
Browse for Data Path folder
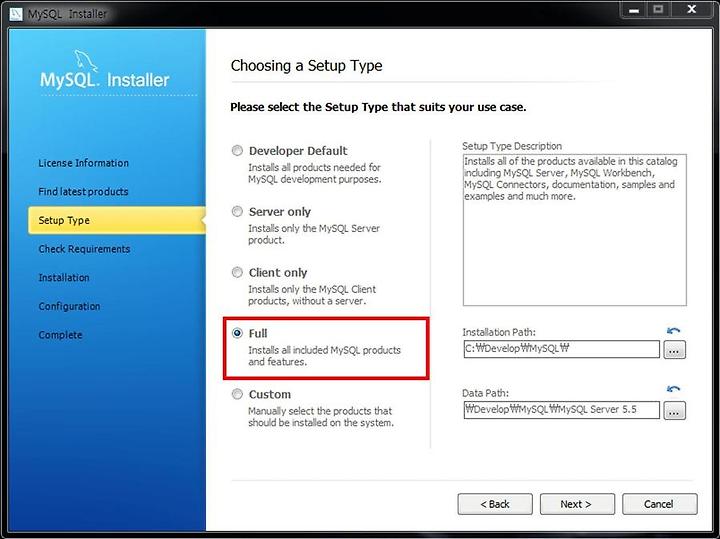tap(674, 410)
